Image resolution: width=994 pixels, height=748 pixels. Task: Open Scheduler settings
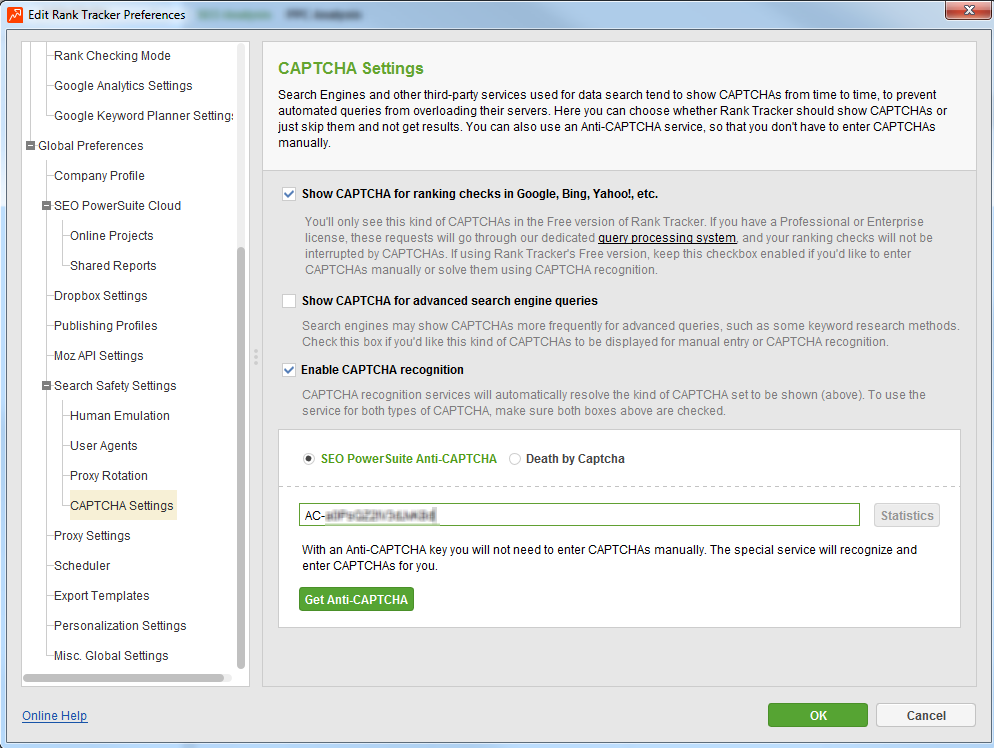82,565
